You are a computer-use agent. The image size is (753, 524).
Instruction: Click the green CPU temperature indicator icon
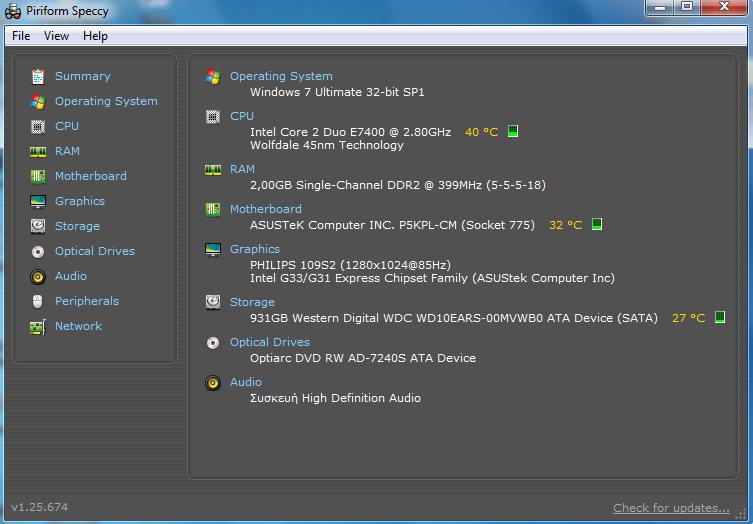(513, 131)
